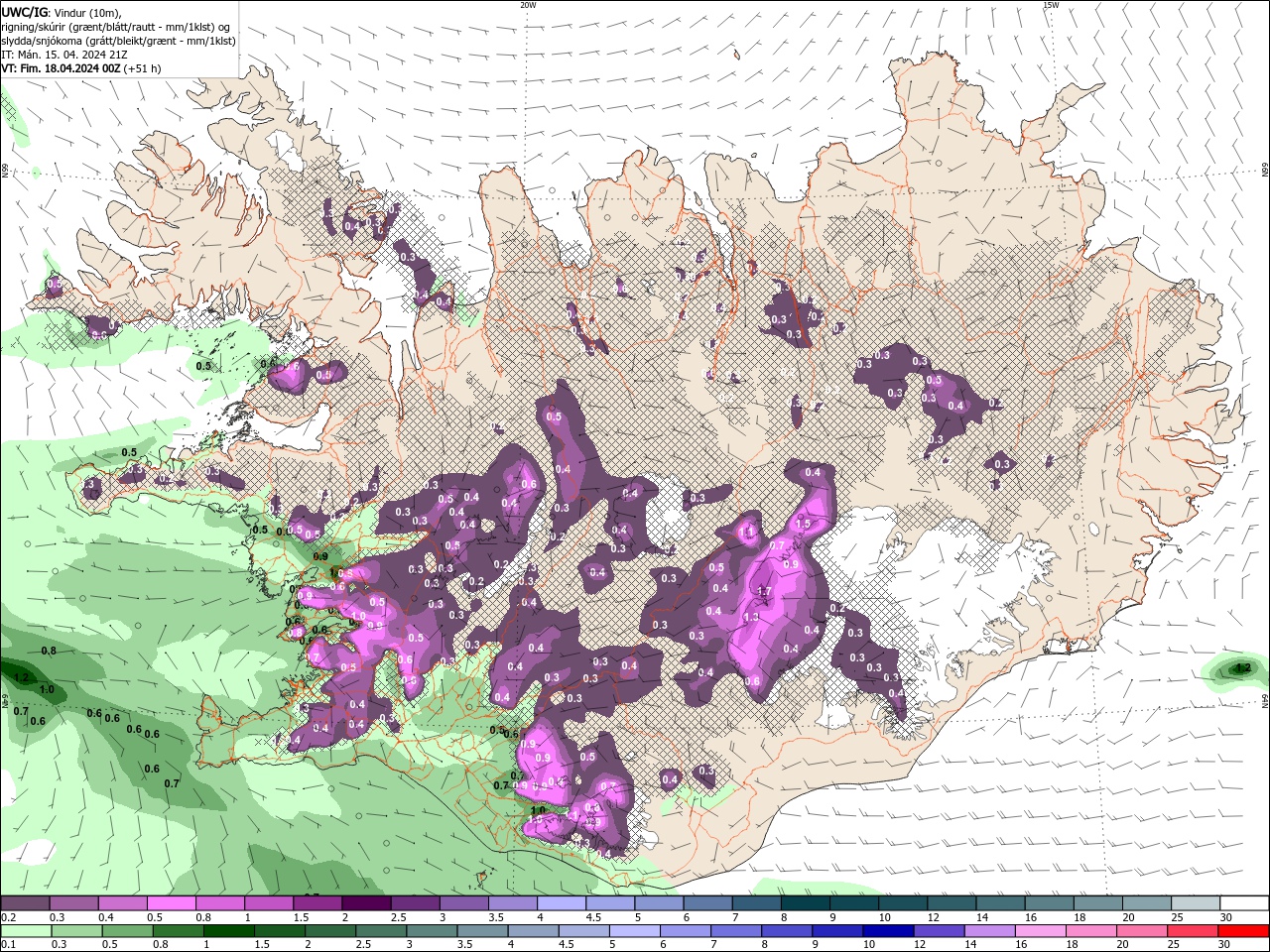Select the 'slydda/snjókoma' description line

[119, 41]
